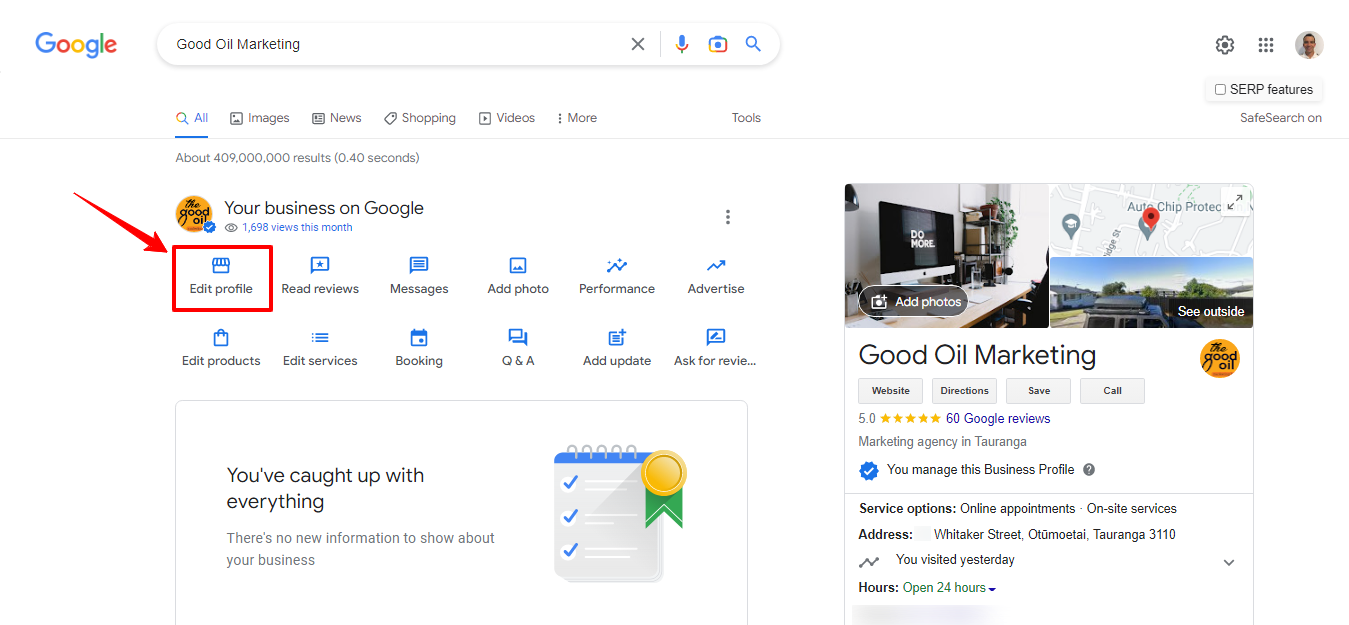This screenshot has height=625, width=1349.
Task: Switch to the Shopping tab
Action: (x=420, y=118)
